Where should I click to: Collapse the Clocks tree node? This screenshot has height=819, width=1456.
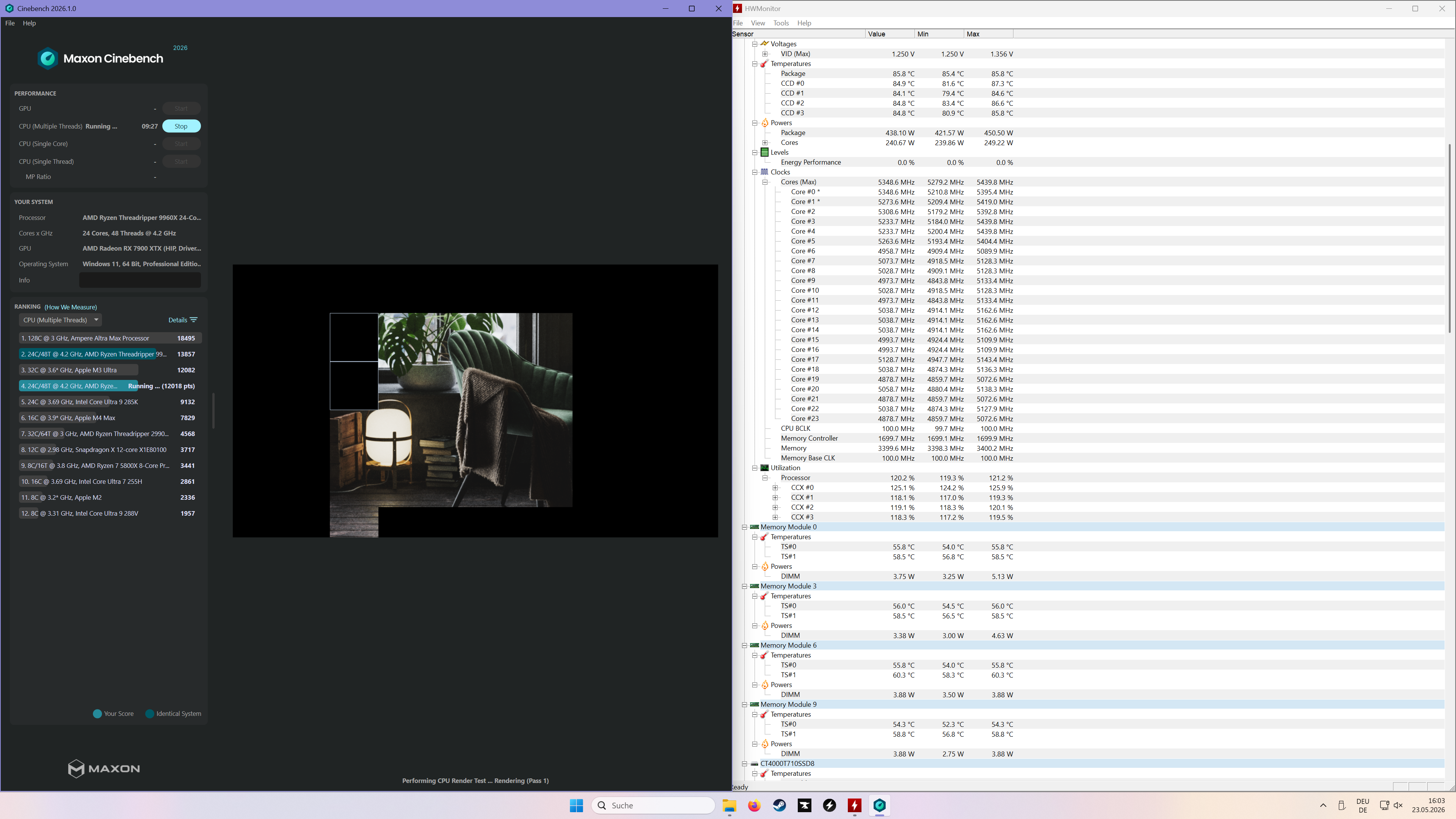point(755,172)
